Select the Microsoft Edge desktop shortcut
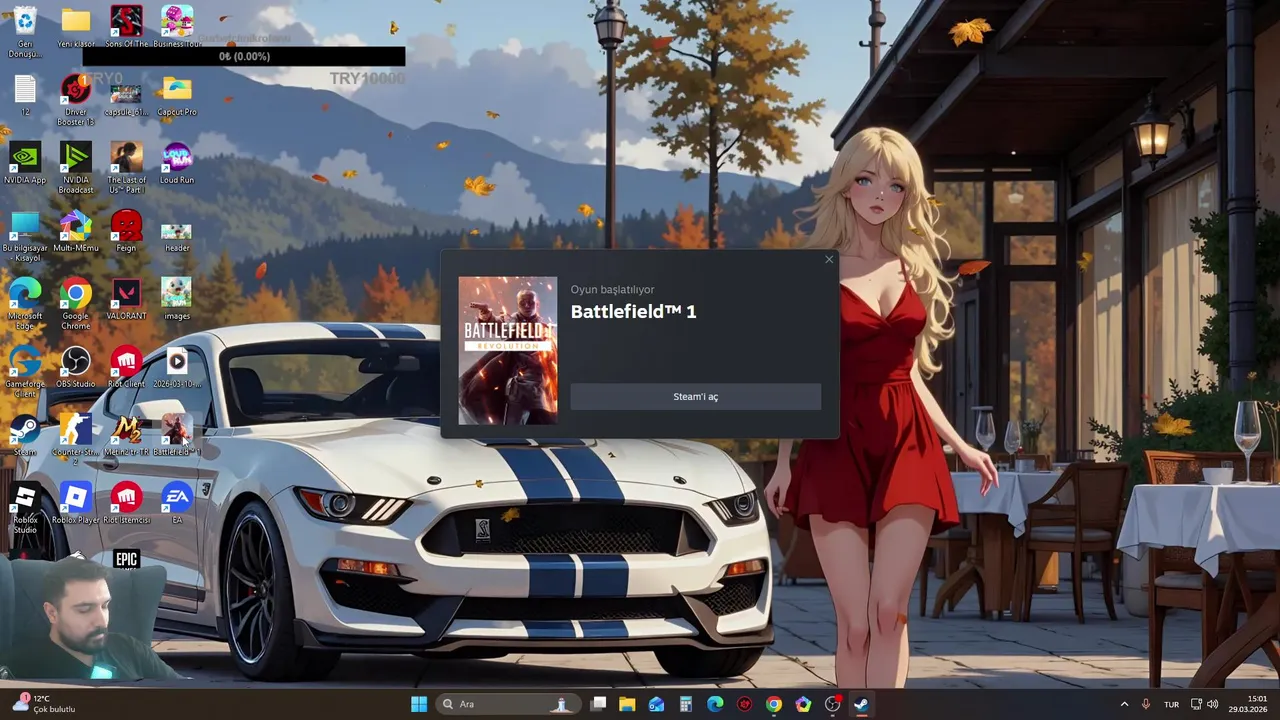 25,305
